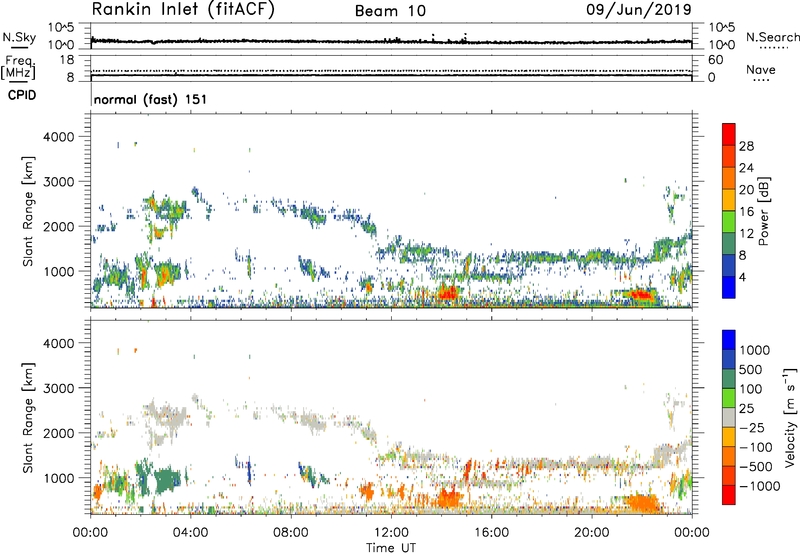Screen dimensions: 800x554
Task: Click the '12:00' time axis label
Action: click(391, 533)
